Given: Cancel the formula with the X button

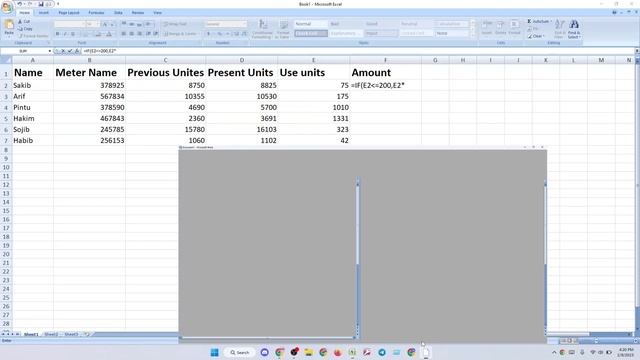Looking at the screenshot, I should (63, 51).
